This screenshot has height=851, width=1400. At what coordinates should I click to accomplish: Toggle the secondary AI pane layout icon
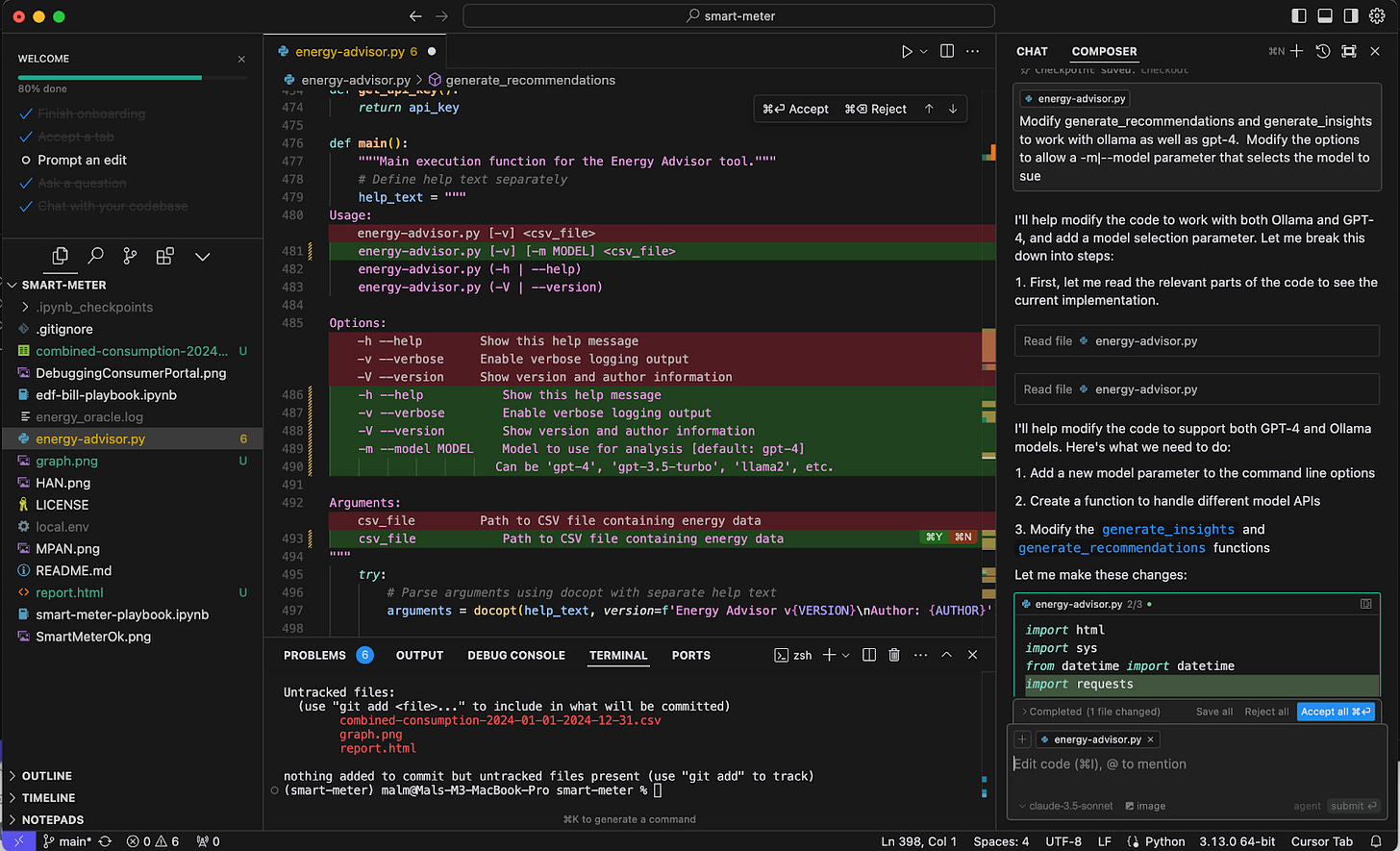point(1351,16)
